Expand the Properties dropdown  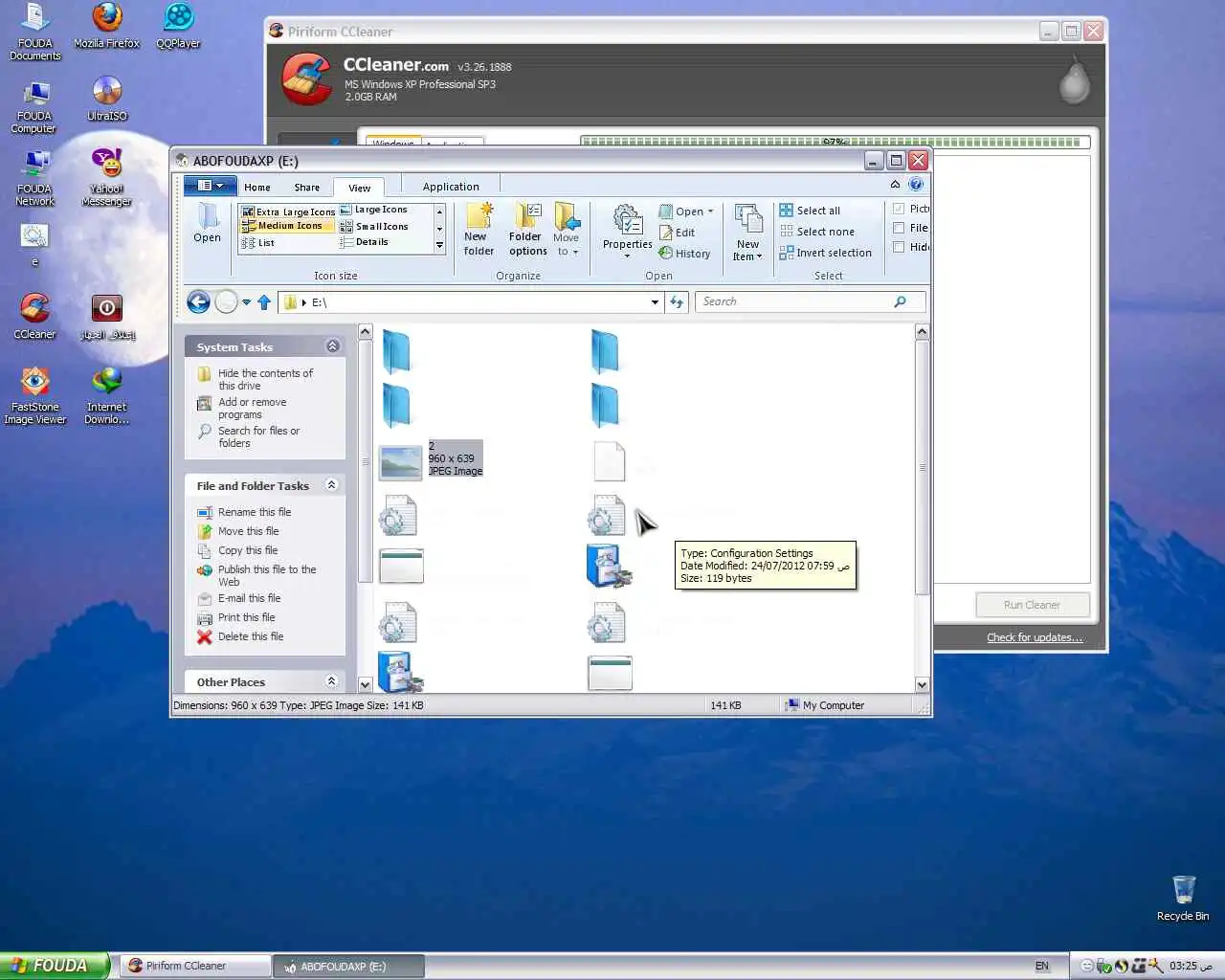(628, 256)
